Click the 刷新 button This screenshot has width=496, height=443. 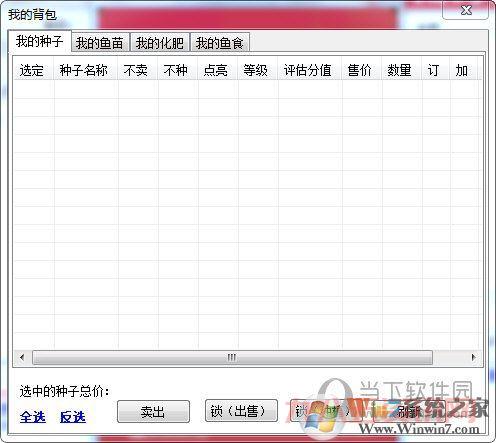point(409,412)
